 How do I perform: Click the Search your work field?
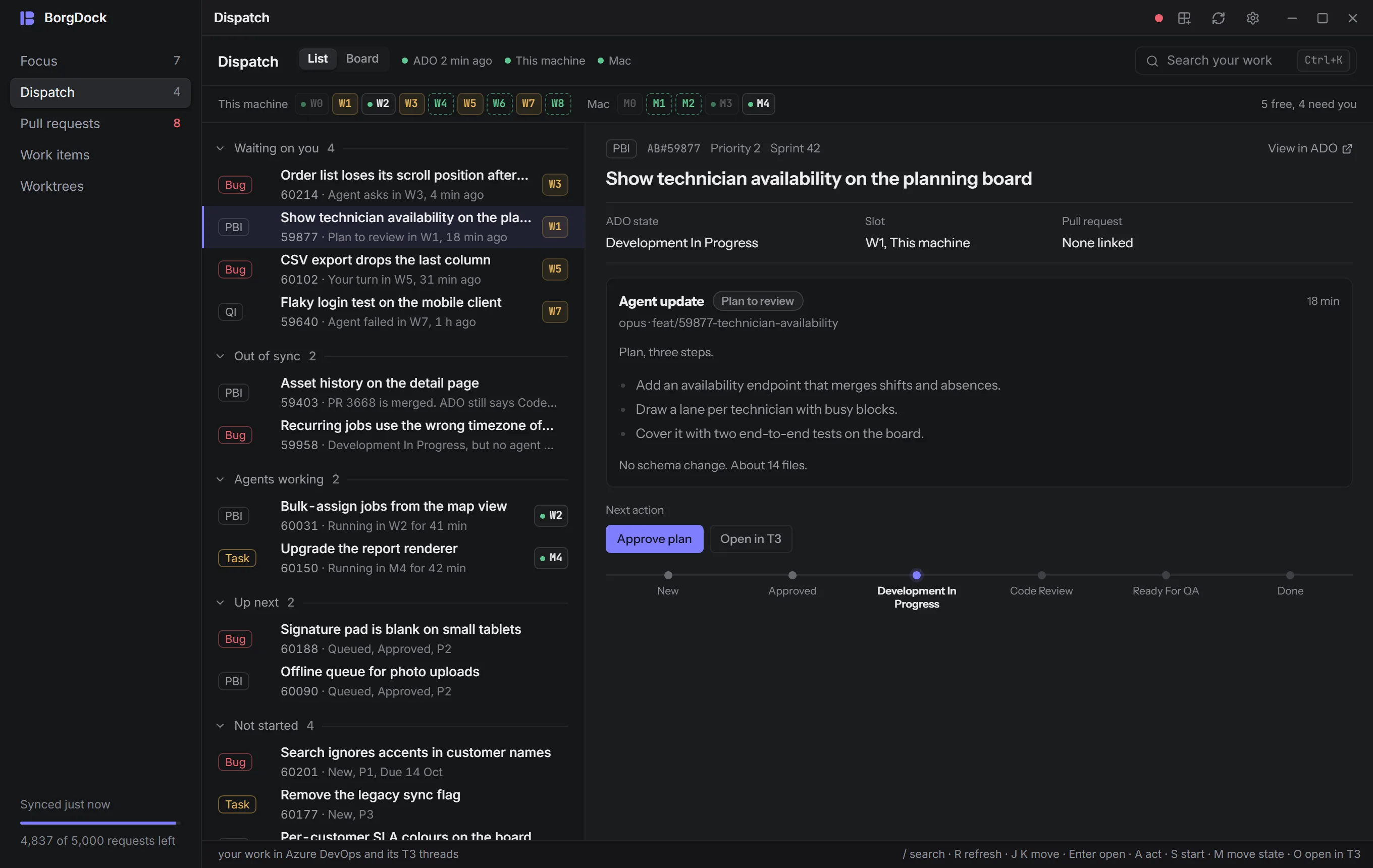(x=1245, y=61)
